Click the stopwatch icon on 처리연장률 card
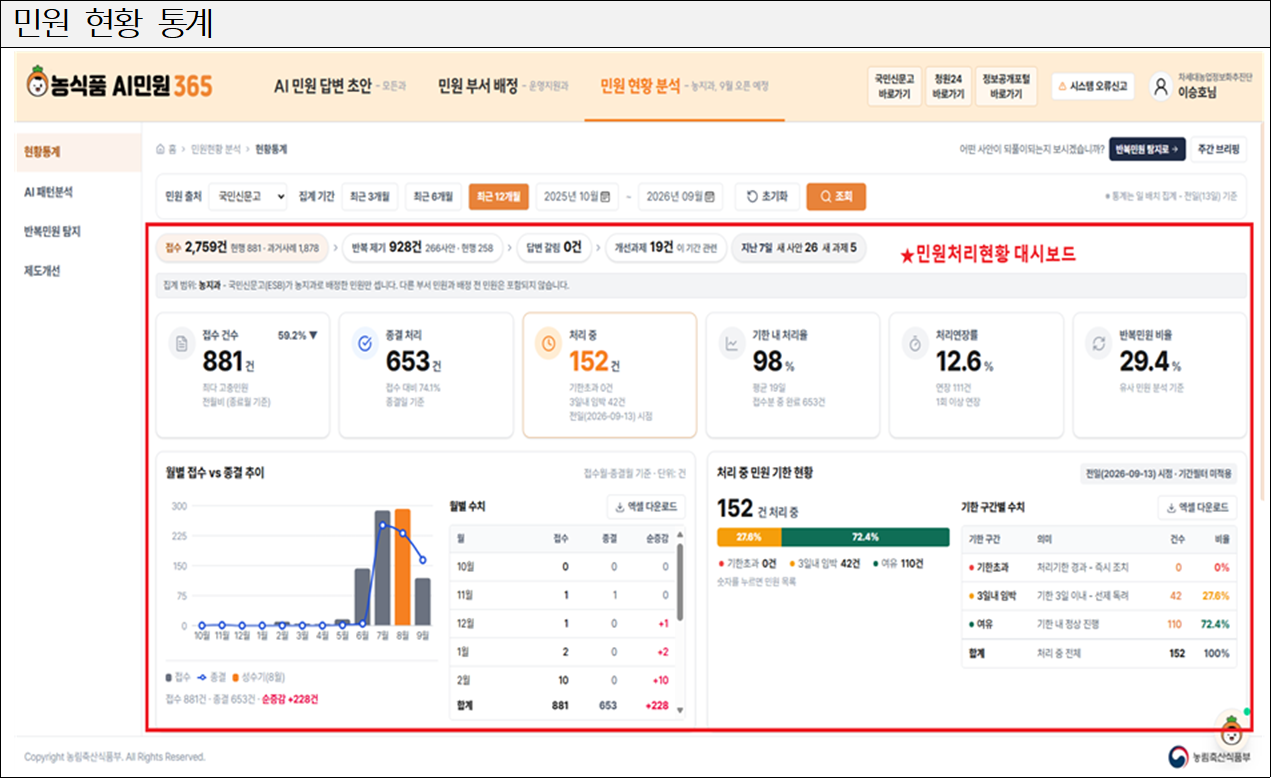 click(x=916, y=344)
